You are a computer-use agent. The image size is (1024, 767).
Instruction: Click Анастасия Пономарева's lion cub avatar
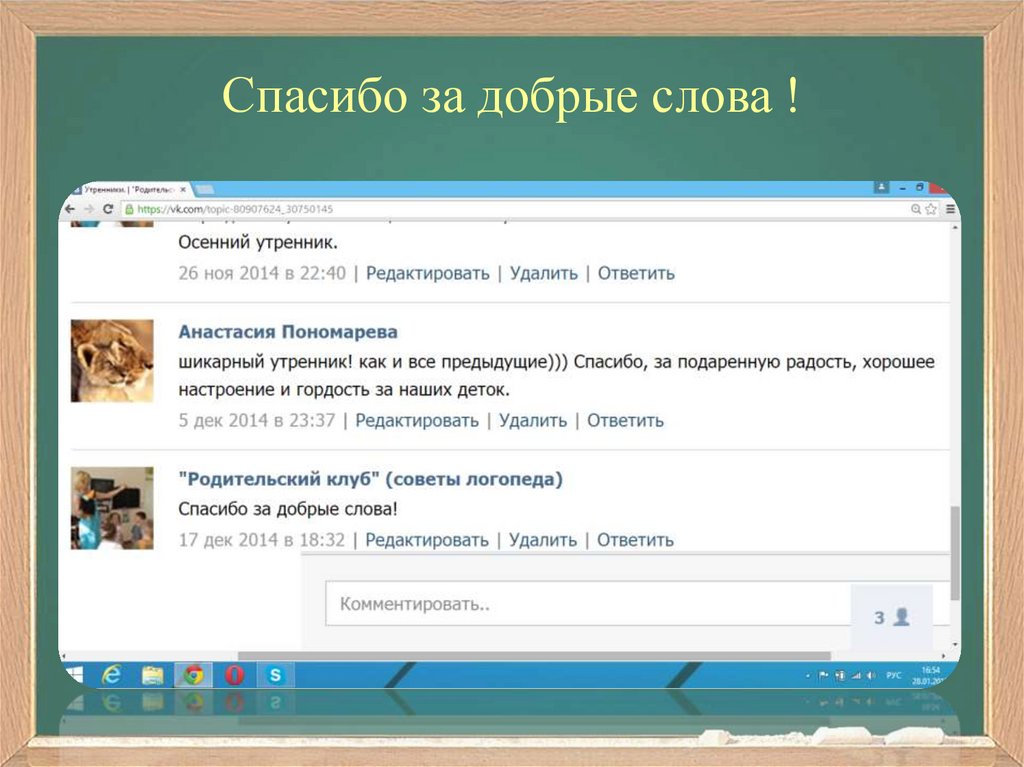coord(112,360)
